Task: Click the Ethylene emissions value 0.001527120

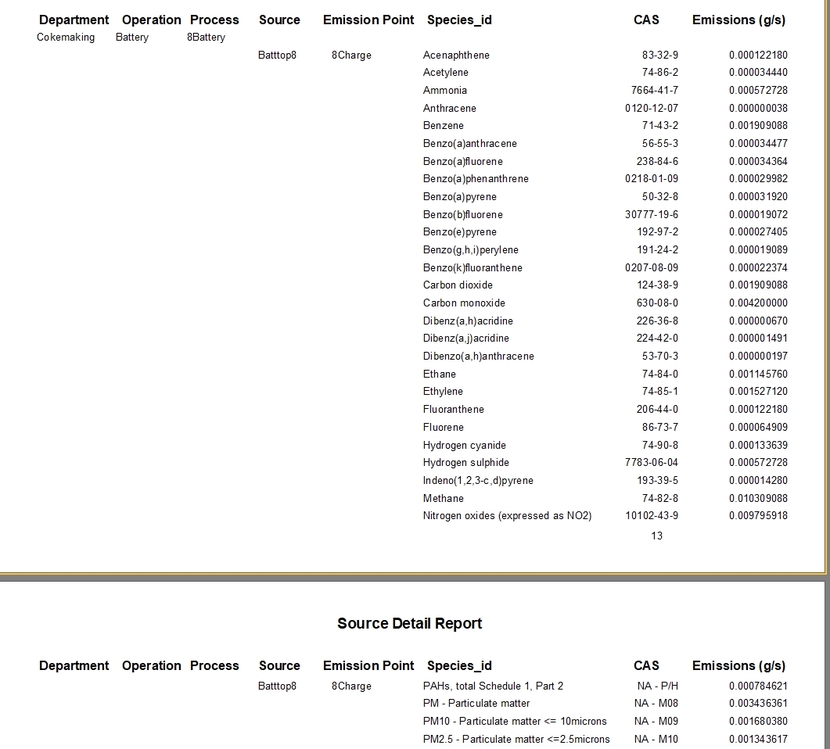Action: (757, 392)
